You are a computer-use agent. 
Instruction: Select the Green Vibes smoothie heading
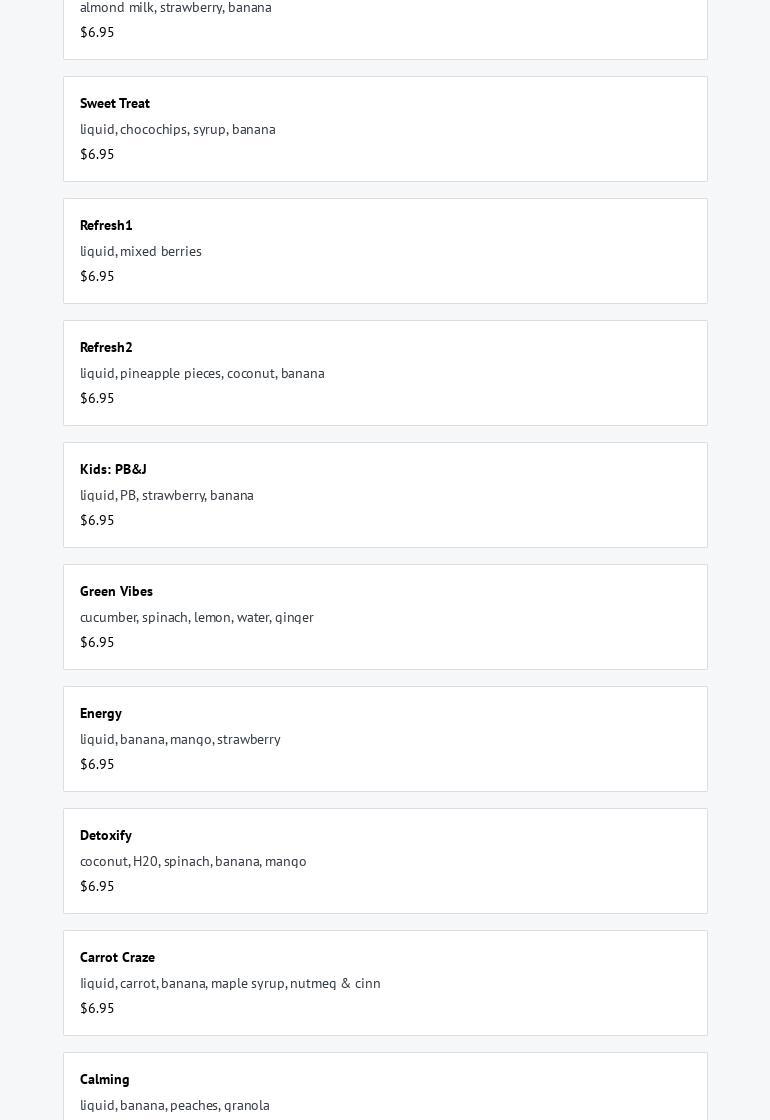[116, 591]
